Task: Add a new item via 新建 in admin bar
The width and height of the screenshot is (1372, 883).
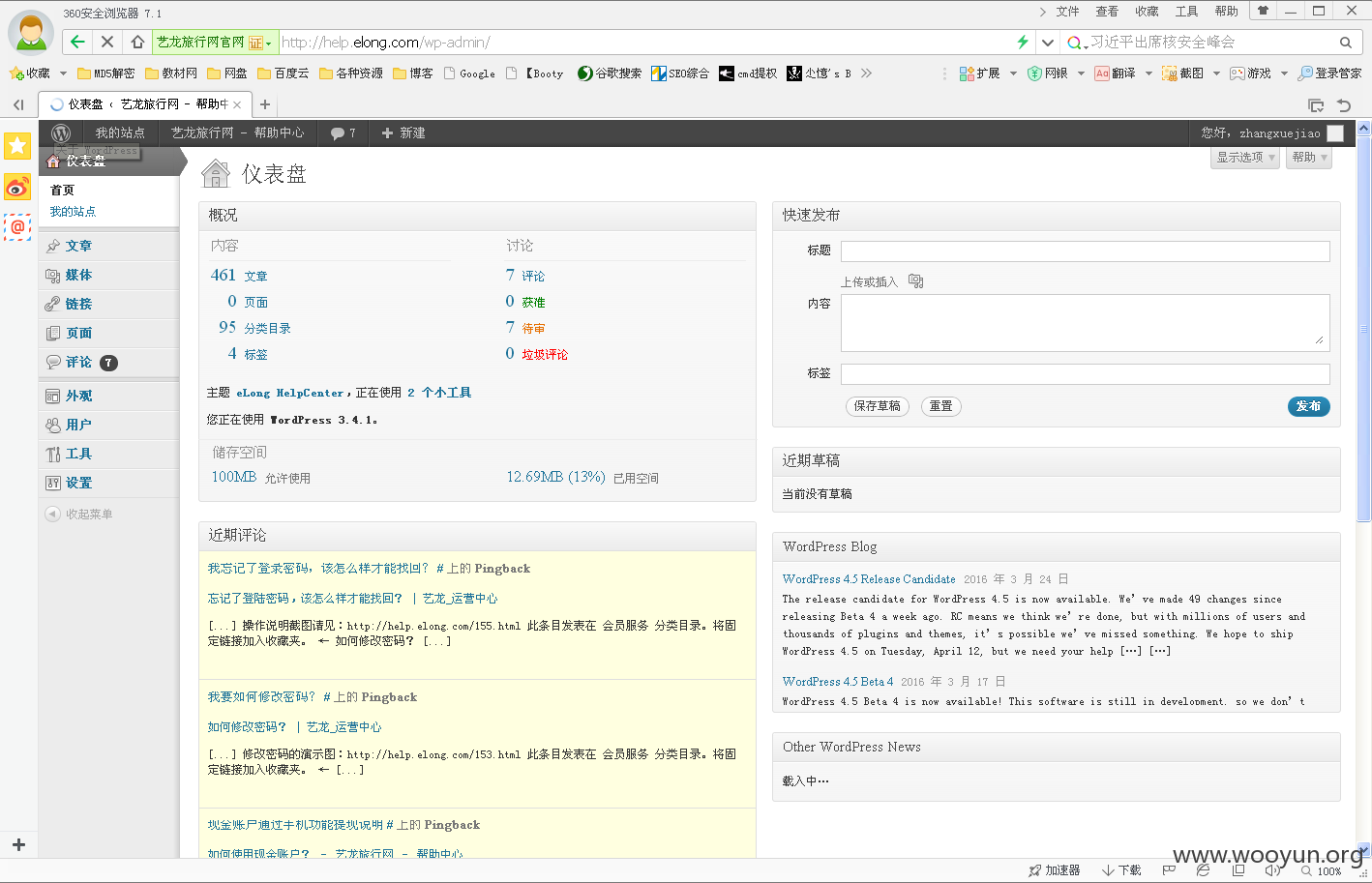Action: (x=403, y=133)
